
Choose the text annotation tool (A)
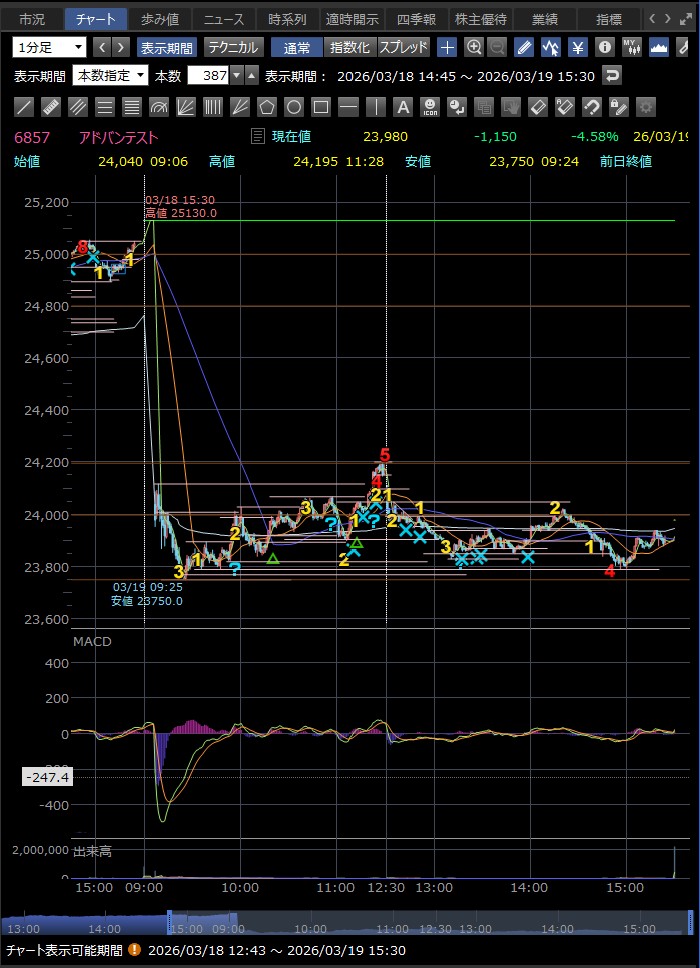402,107
